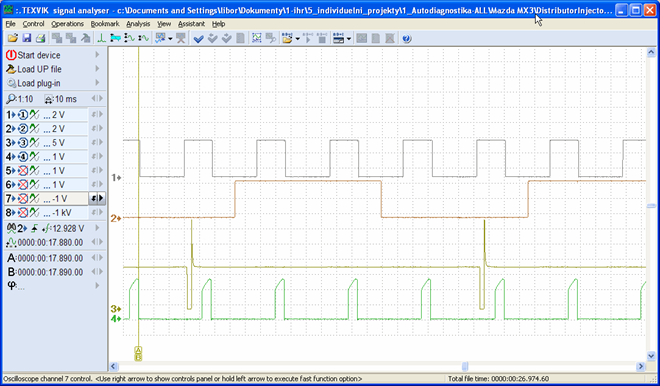Viewport: 660px width, 386px height.
Task: Click the vertical scrollbar thumb
Action: pos(651,206)
